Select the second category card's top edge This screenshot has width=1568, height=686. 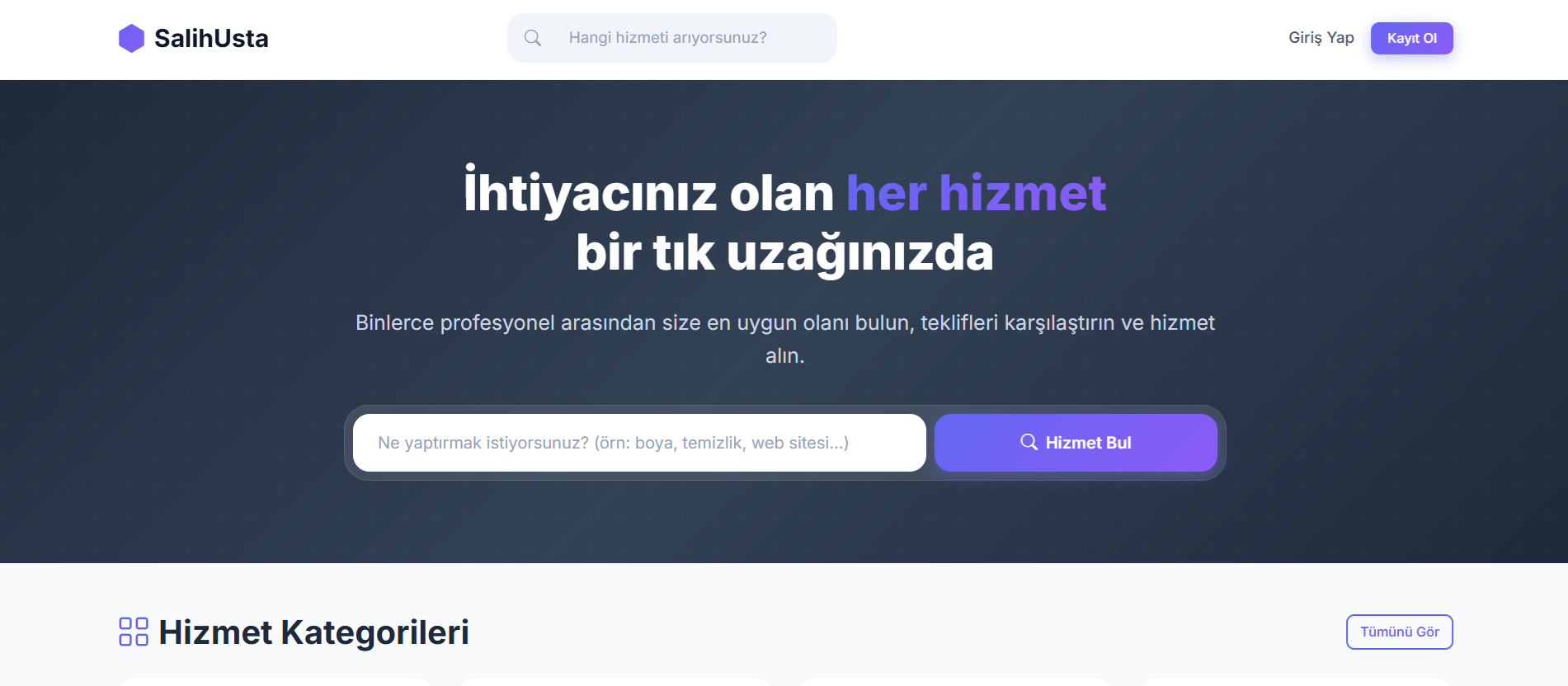(x=615, y=682)
